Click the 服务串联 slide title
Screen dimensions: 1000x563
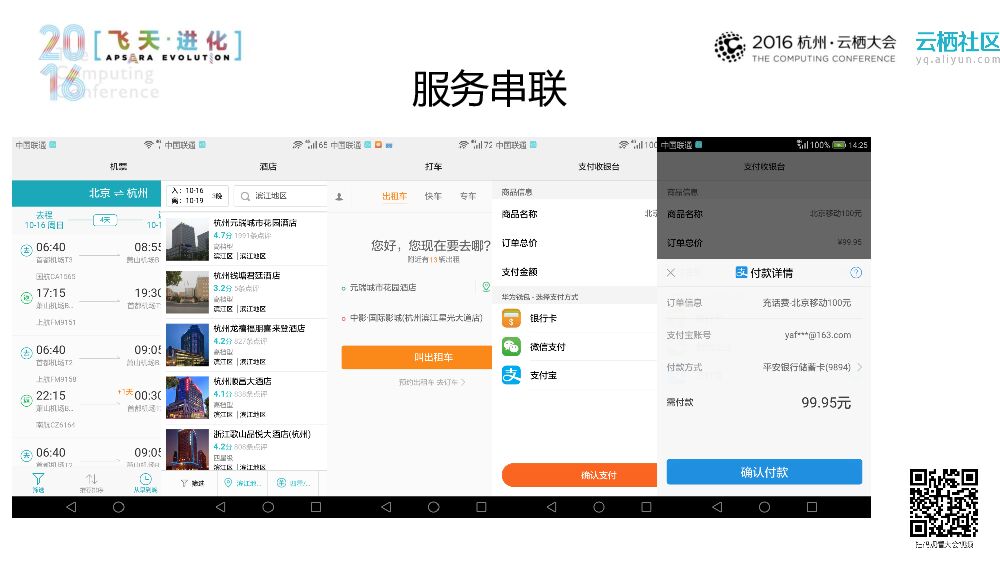[490, 89]
